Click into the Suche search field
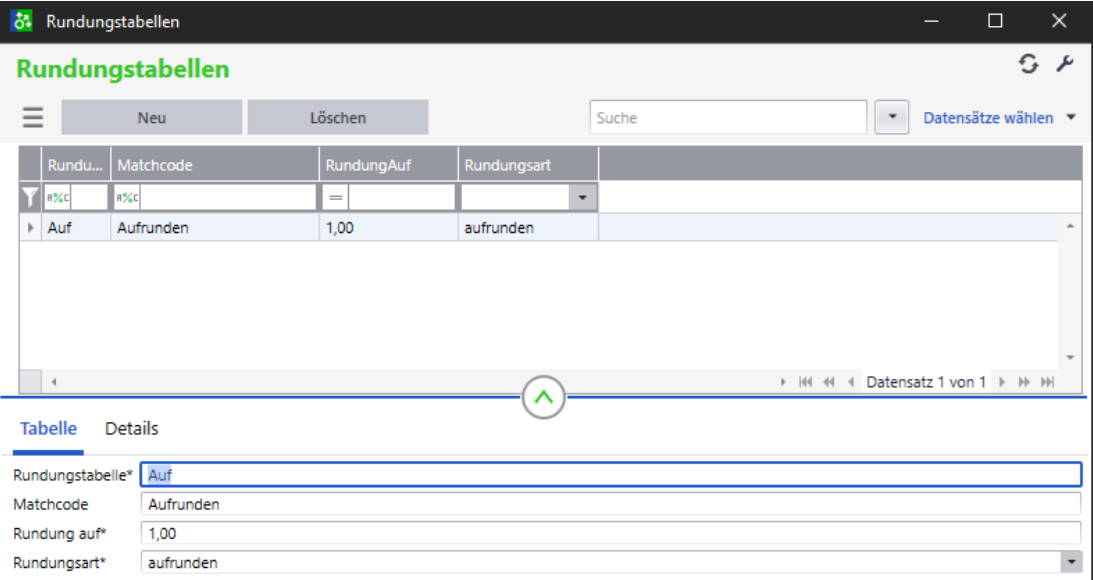The width and height of the screenshot is (1093, 580). pos(728,118)
